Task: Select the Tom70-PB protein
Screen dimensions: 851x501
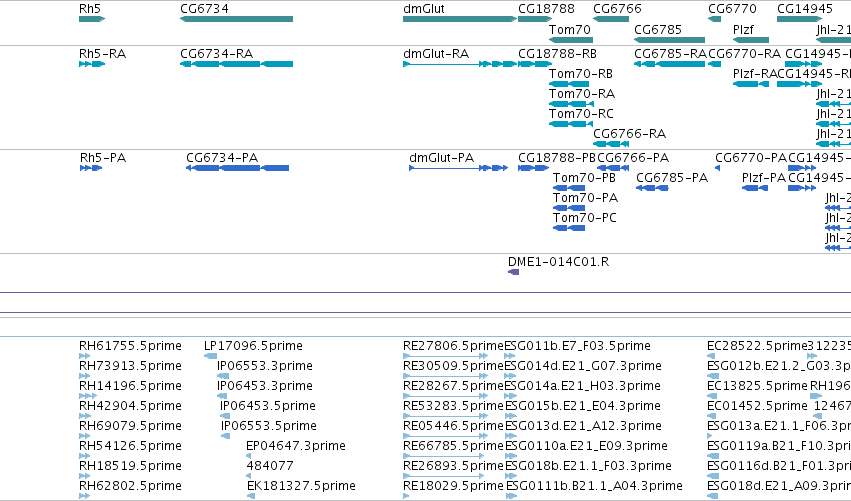Action: point(585,178)
